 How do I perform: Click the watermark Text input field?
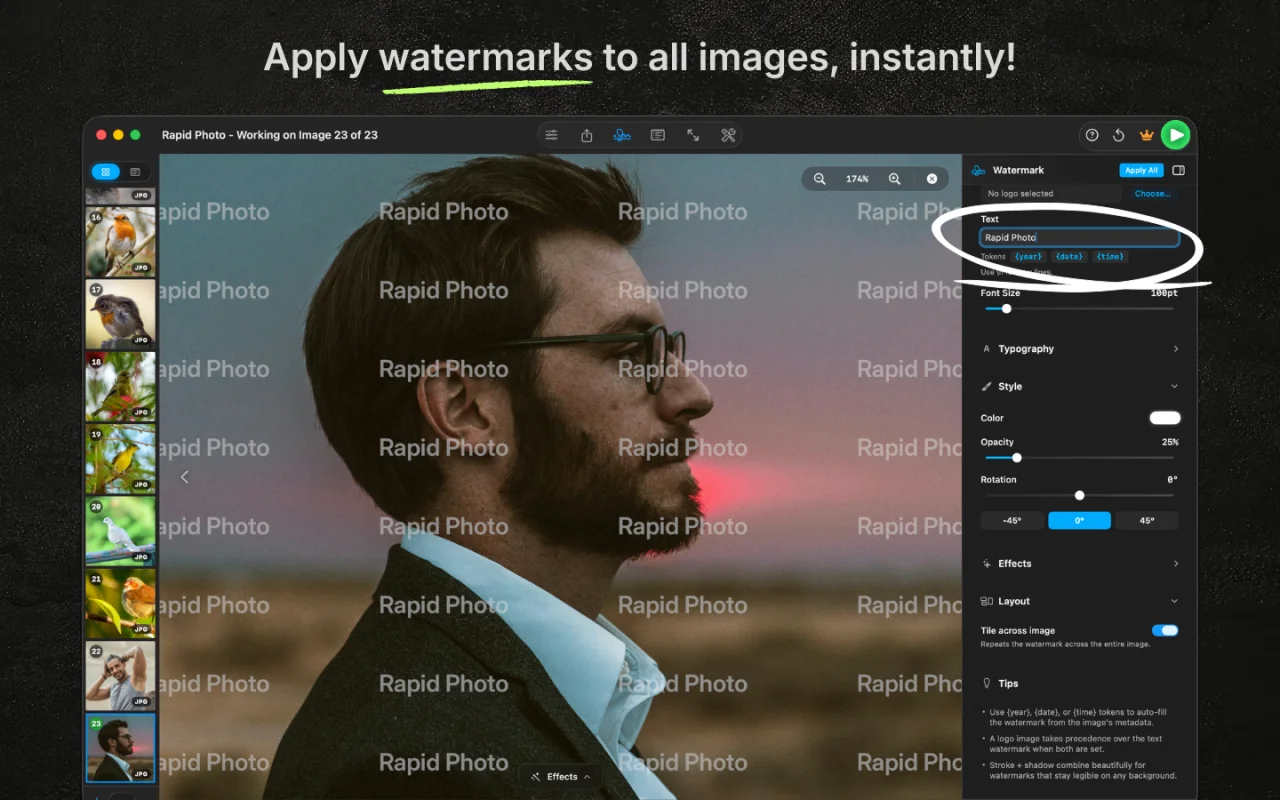pos(1079,237)
